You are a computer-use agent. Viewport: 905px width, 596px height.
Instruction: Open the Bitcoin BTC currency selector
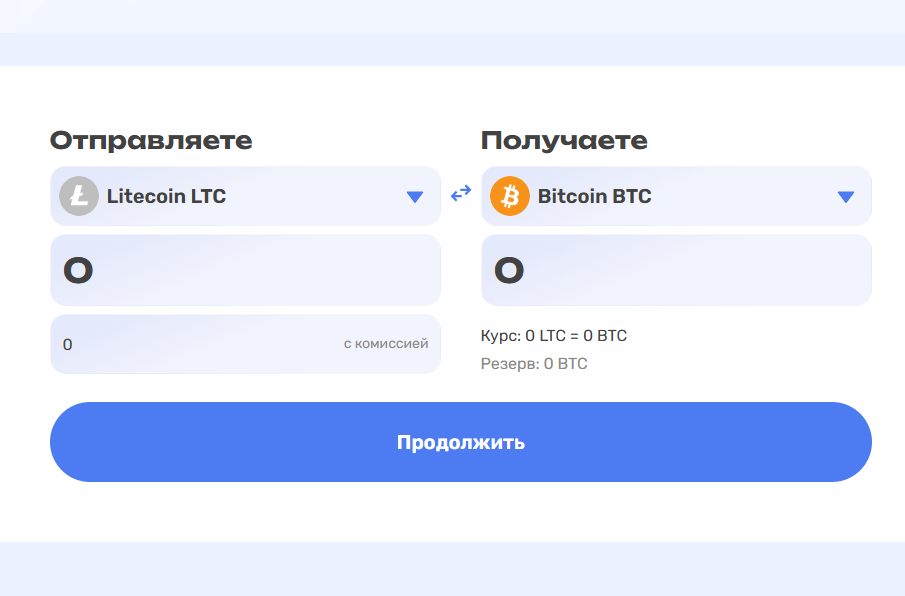pos(676,196)
